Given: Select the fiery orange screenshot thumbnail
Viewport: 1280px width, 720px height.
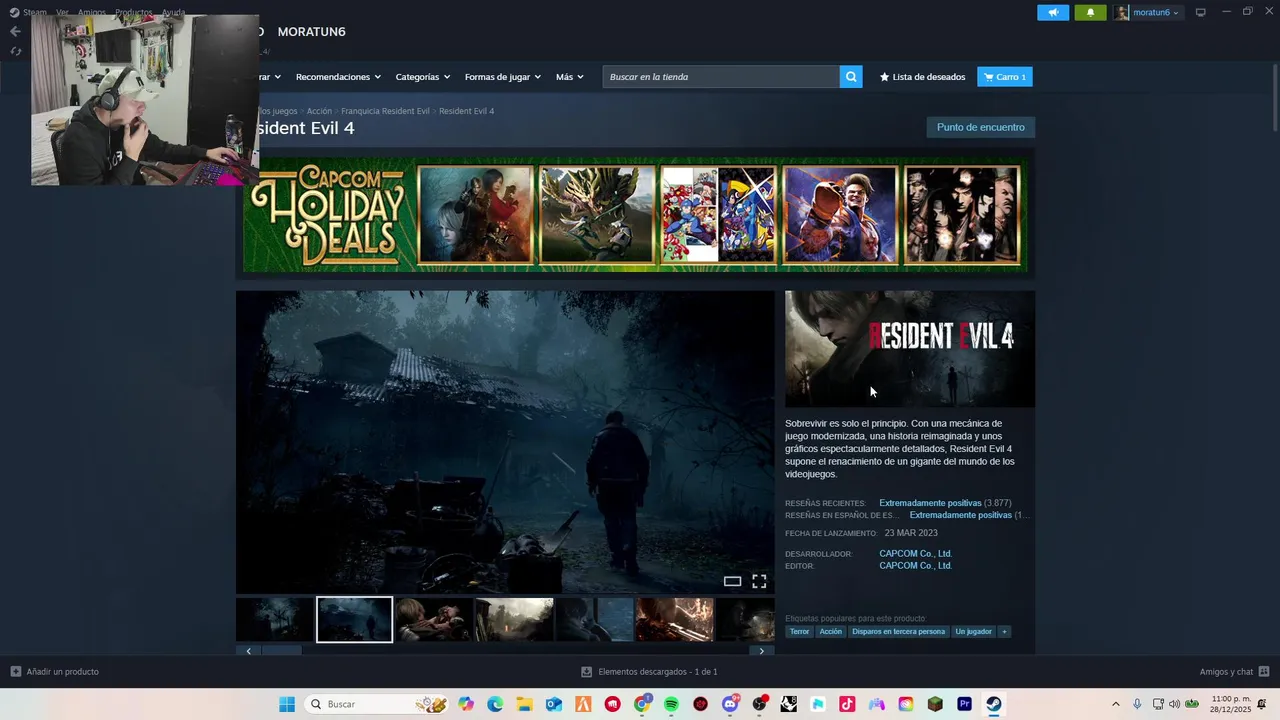Looking at the screenshot, I should pos(674,620).
